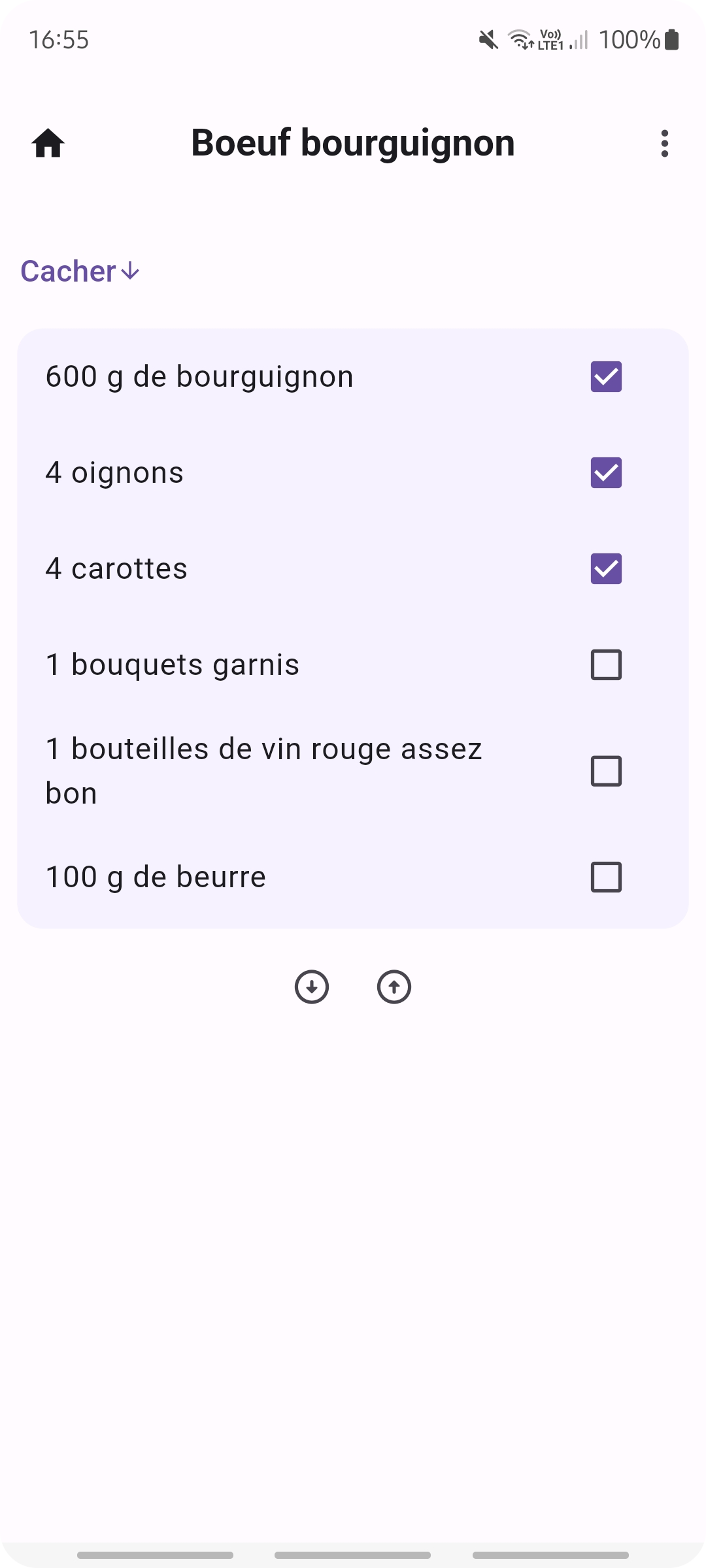
Task: Tap the circled down arrow icon
Action: pos(312,987)
